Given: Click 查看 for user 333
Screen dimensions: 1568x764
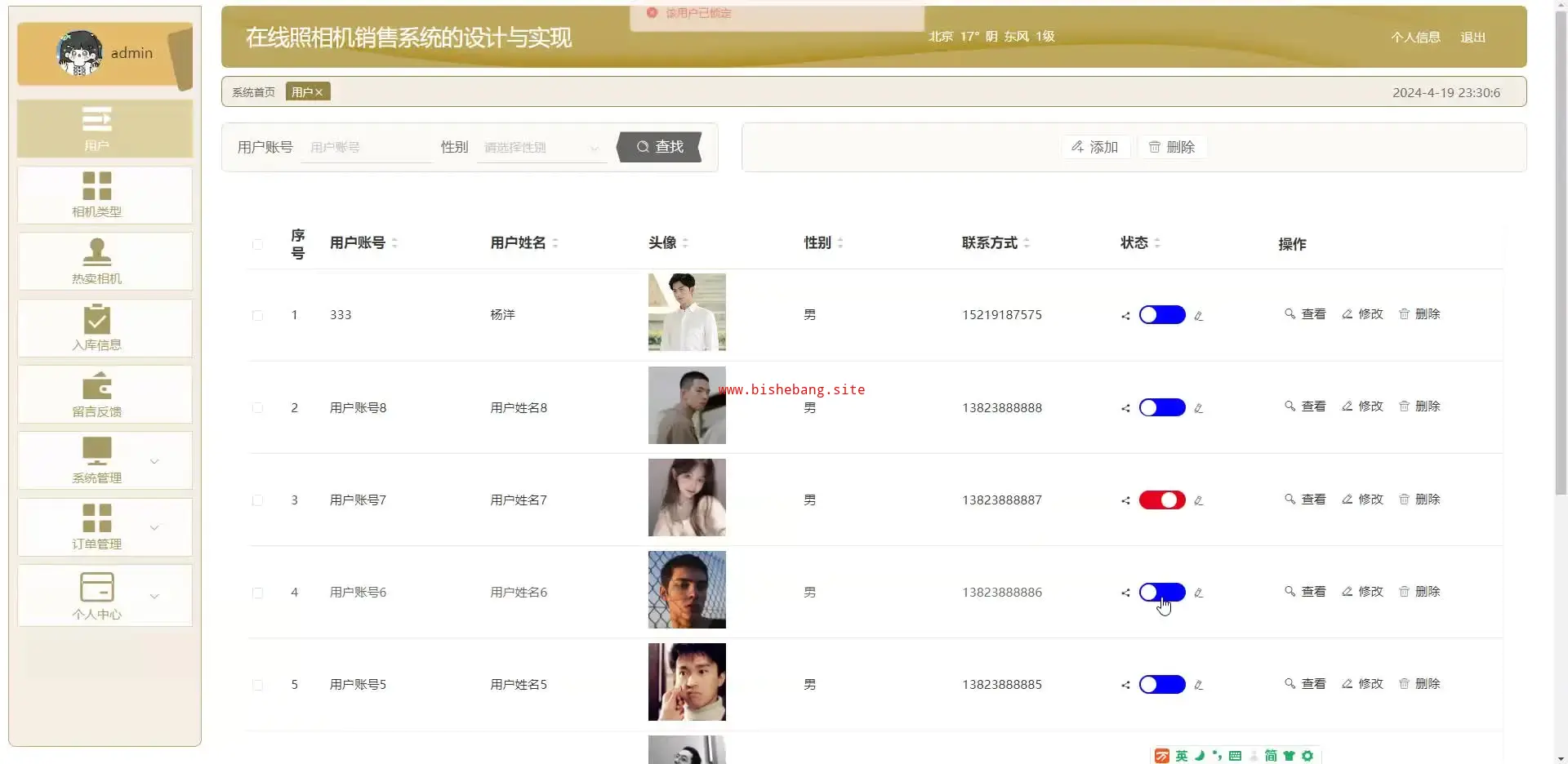Looking at the screenshot, I should pos(1305,314).
